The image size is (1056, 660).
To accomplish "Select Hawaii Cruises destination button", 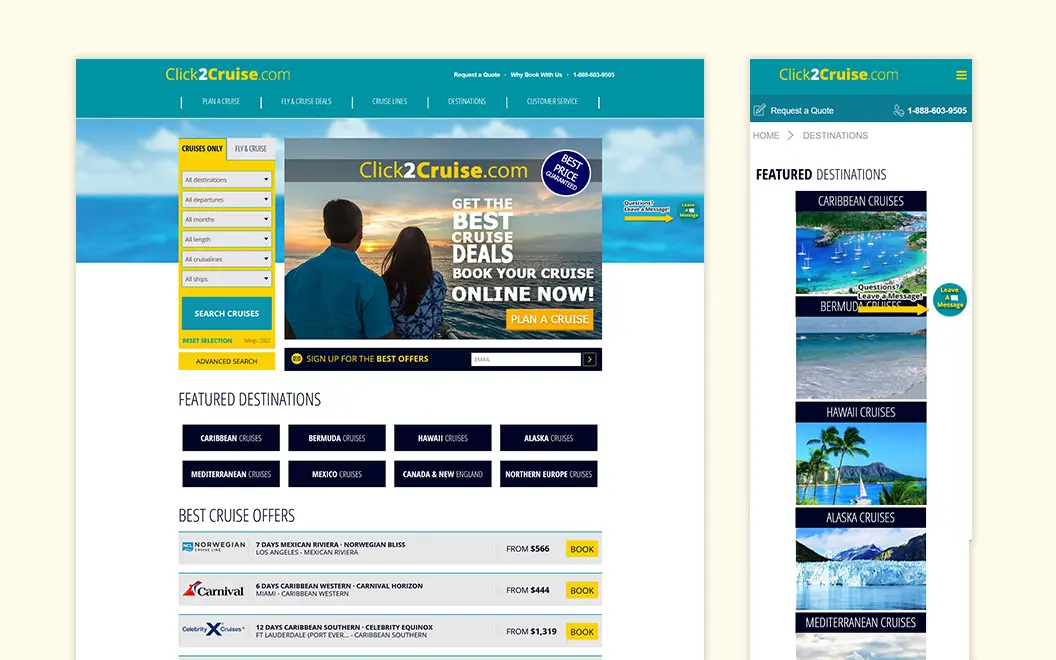I will pyautogui.click(x=442, y=438).
